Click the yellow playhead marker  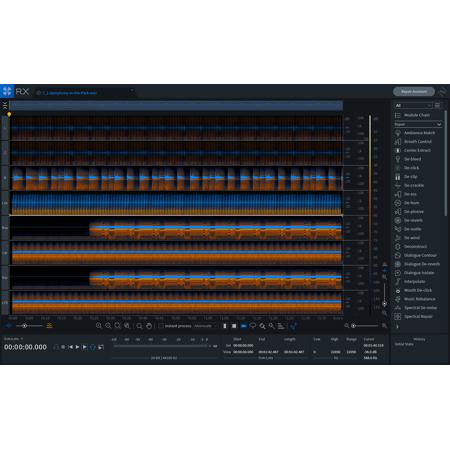9,114
